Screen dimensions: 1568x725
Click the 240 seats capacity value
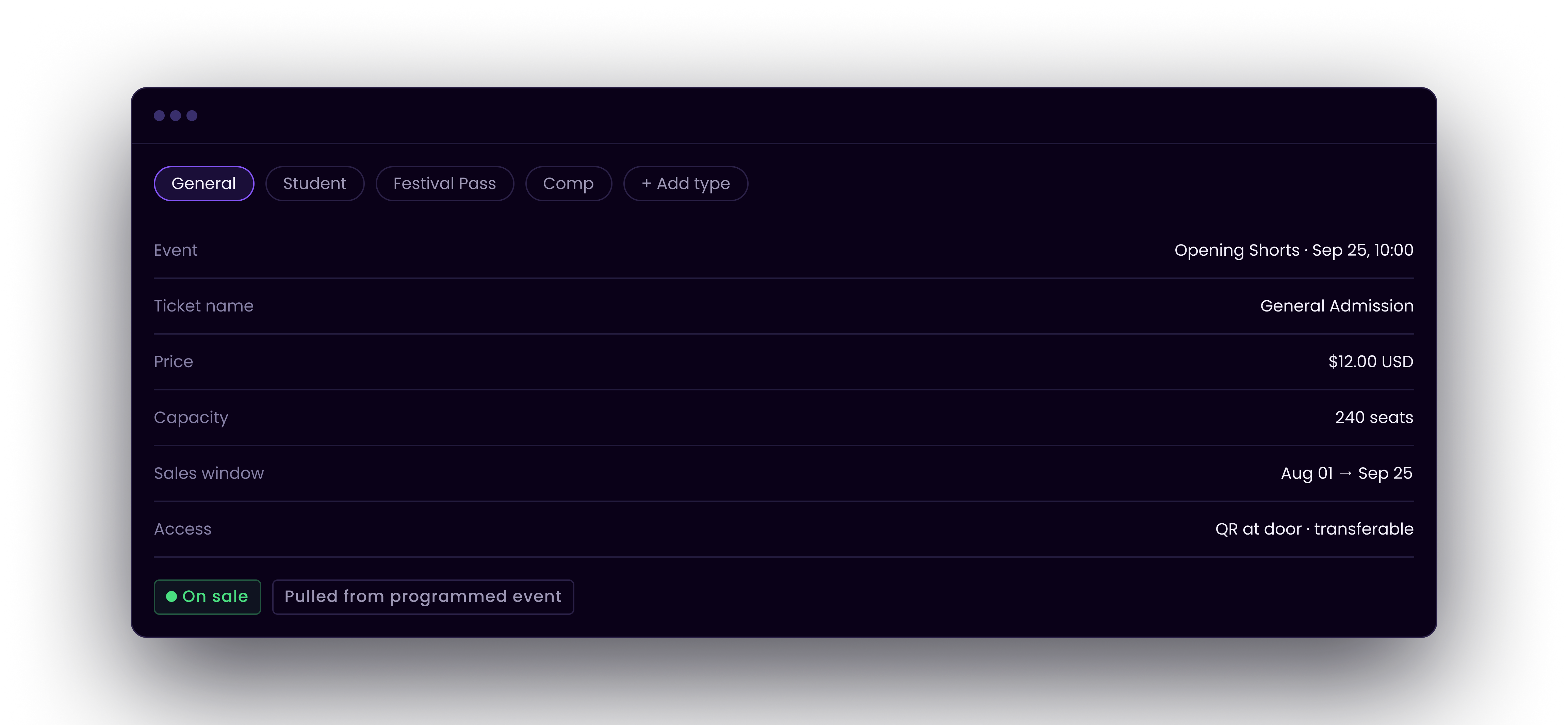pyautogui.click(x=1374, y=417)
